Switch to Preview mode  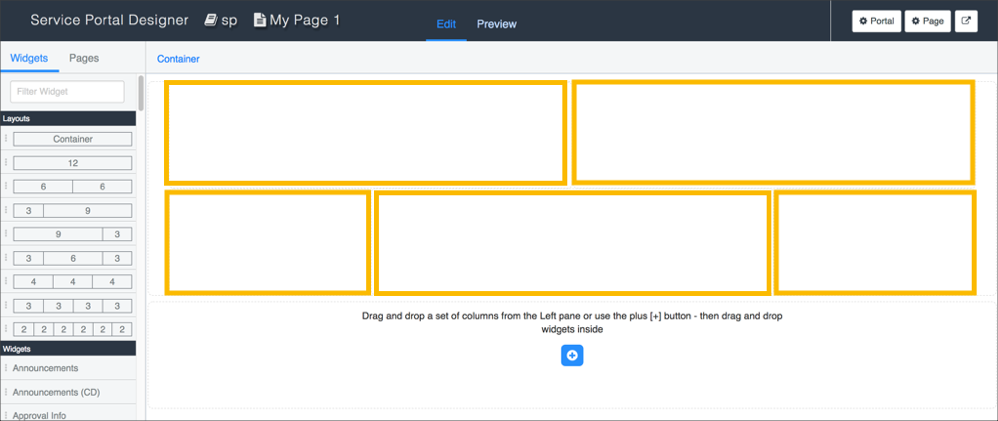(x=496, y=24)
